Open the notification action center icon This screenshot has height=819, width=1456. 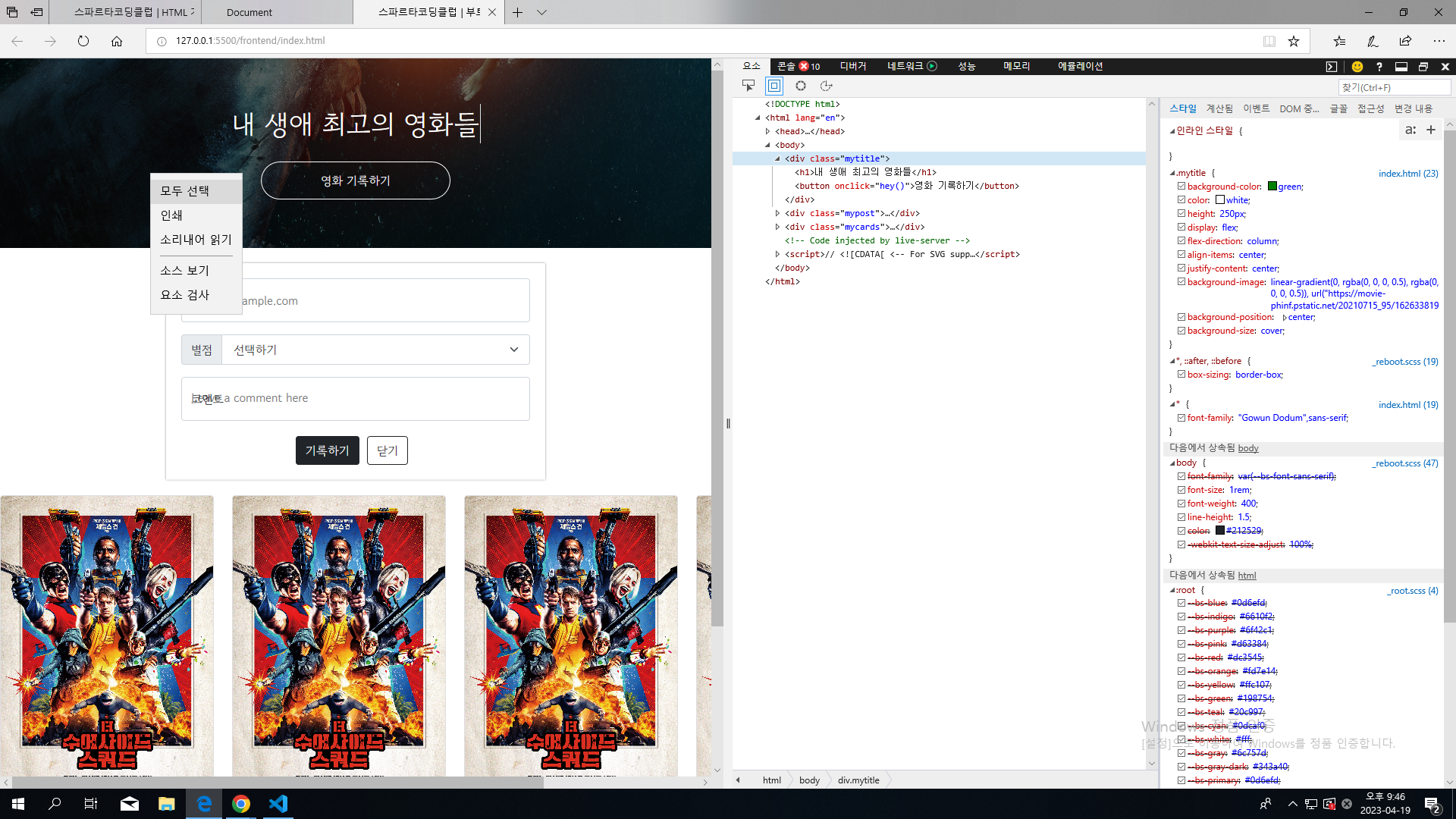[1432, 805]
